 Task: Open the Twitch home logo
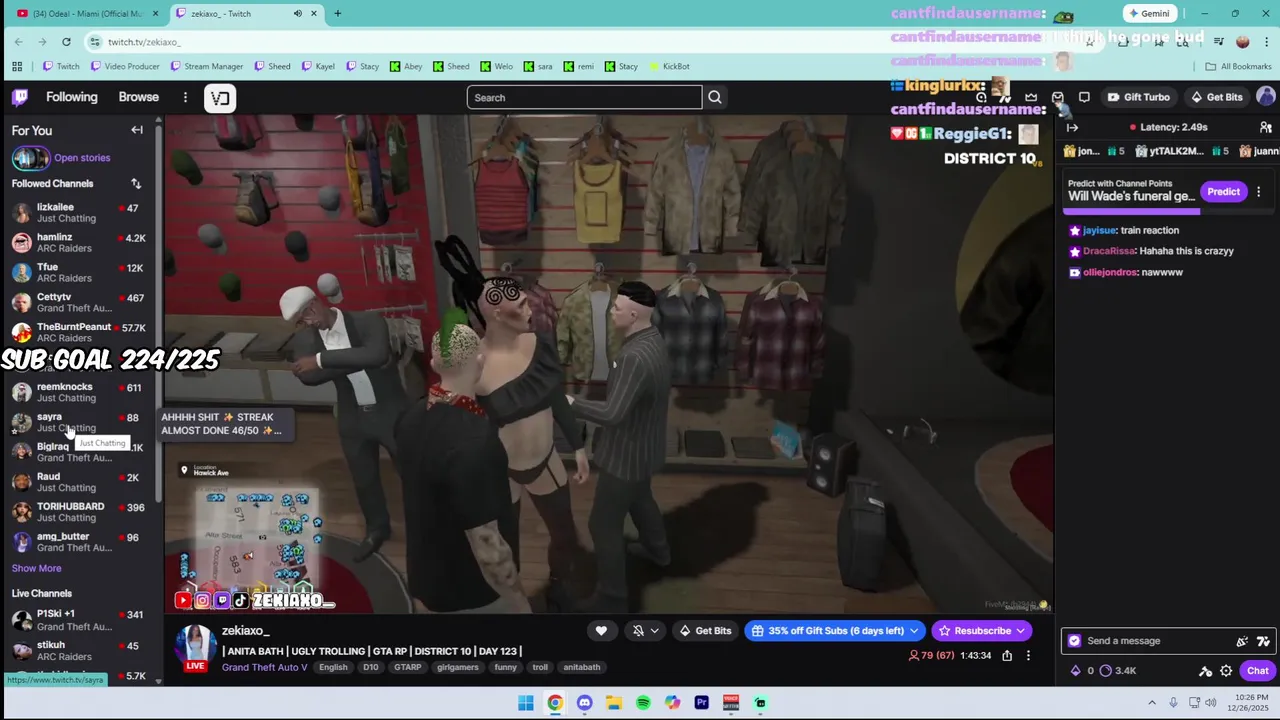(20, 97)
